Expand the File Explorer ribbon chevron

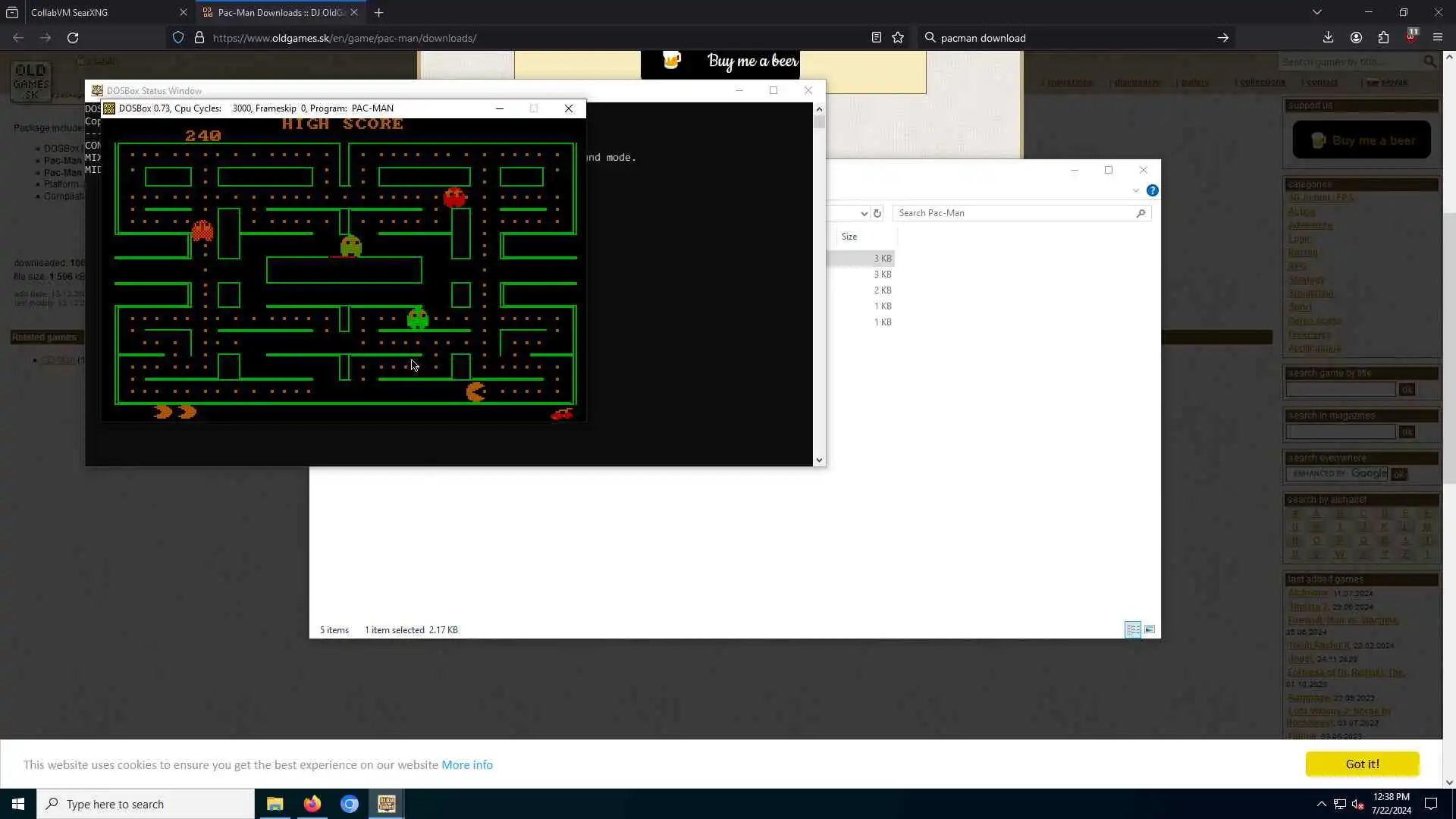(1135, 190)
